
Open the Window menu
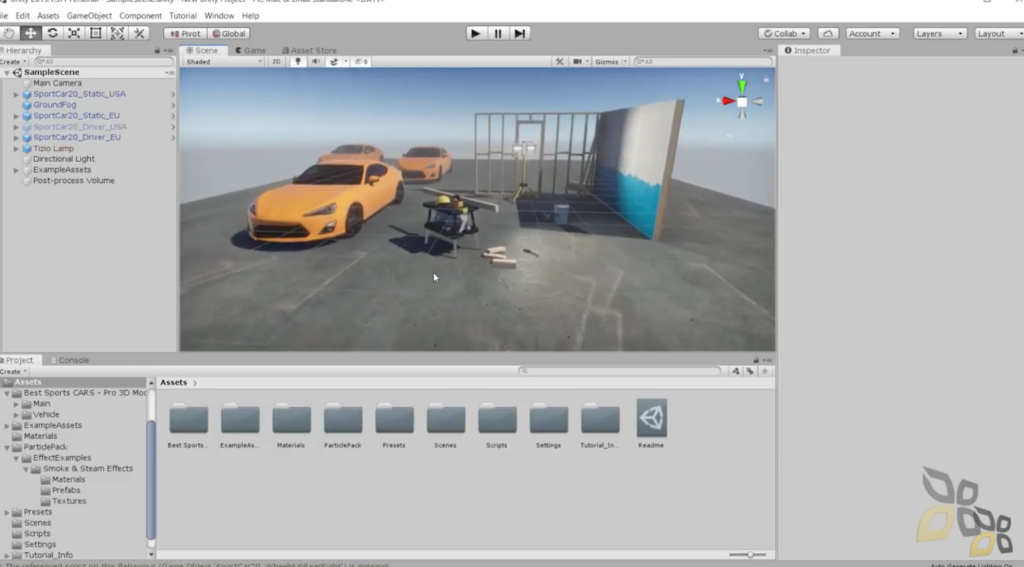pos(219,16)
